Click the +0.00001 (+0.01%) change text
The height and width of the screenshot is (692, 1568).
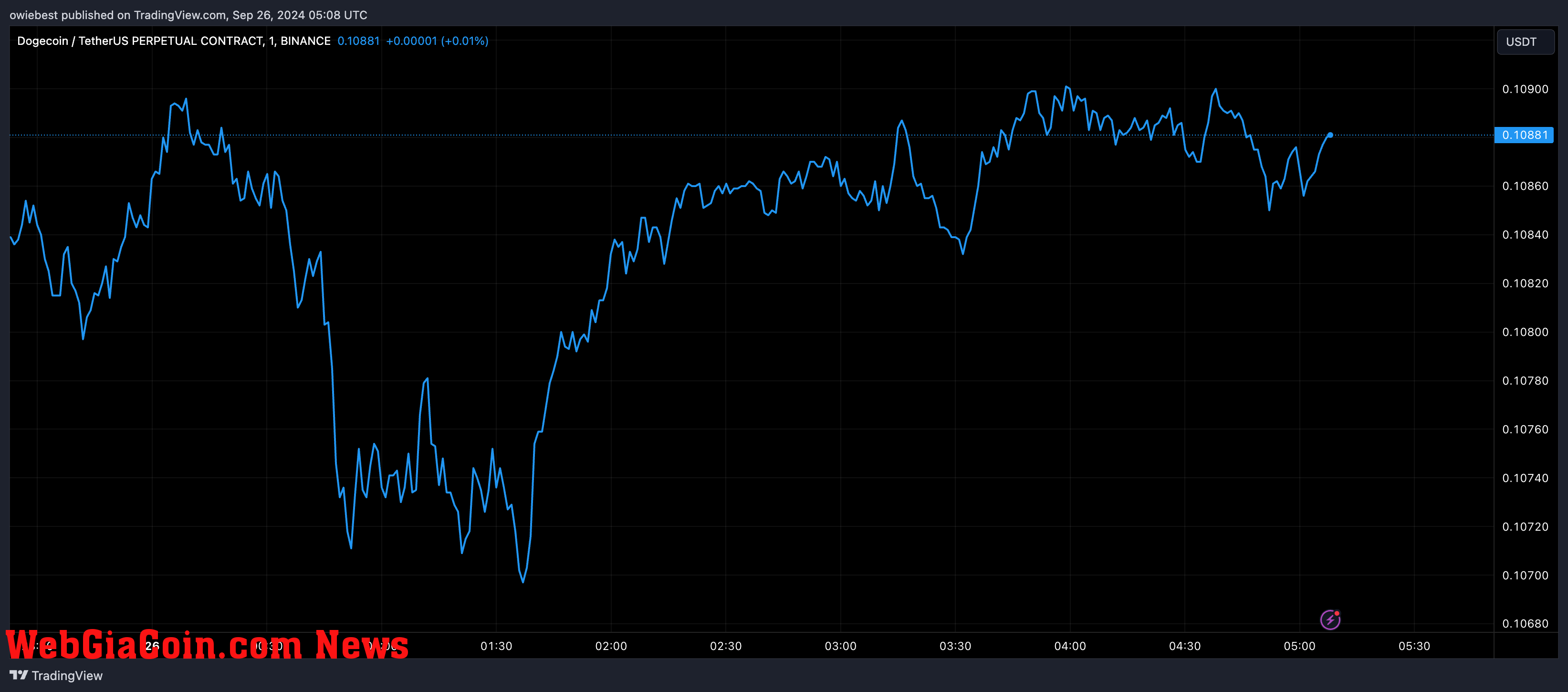coord(437,41)
